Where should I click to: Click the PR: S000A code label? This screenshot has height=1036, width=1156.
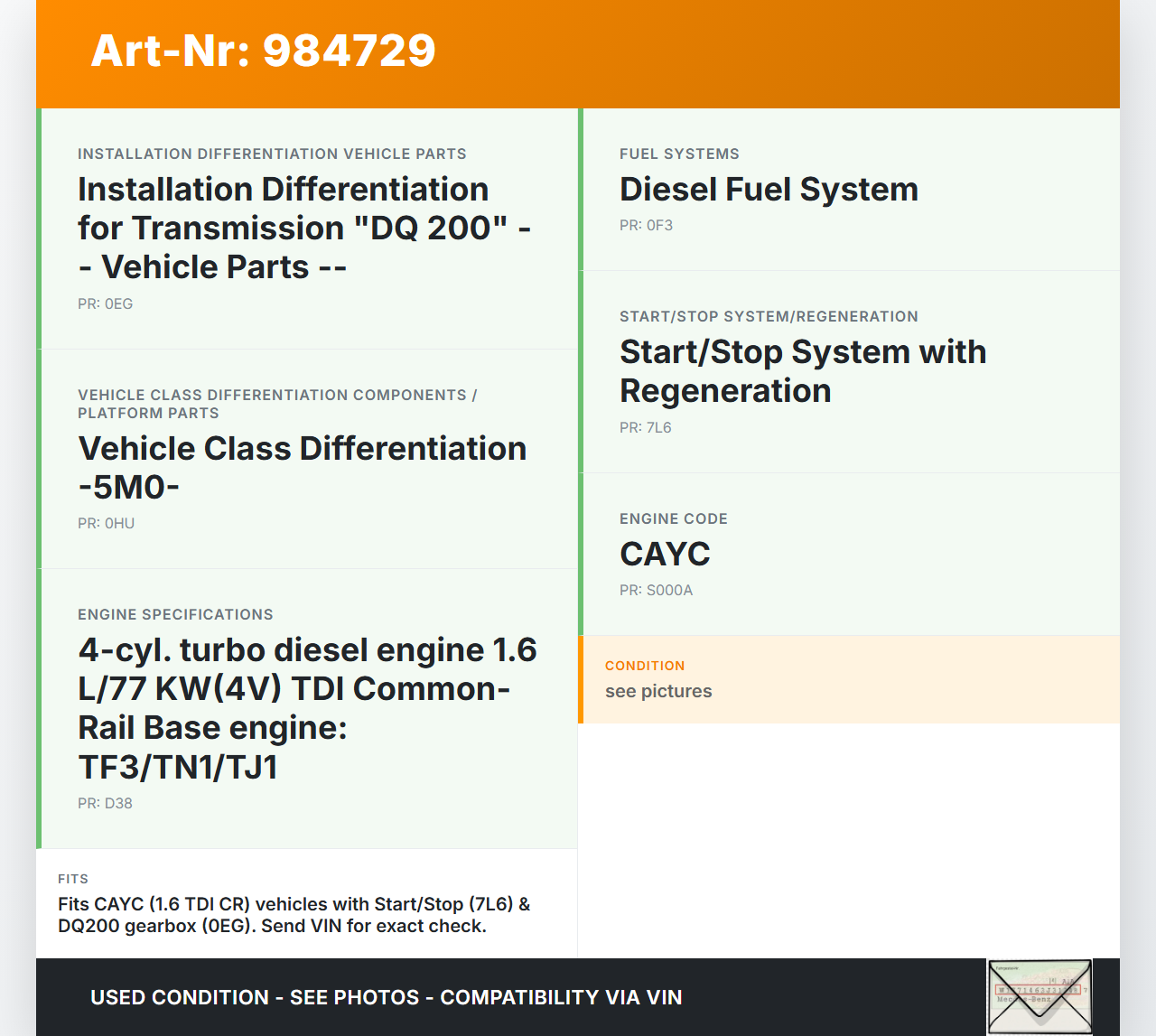pyautogui.click(x=656, y=591)
